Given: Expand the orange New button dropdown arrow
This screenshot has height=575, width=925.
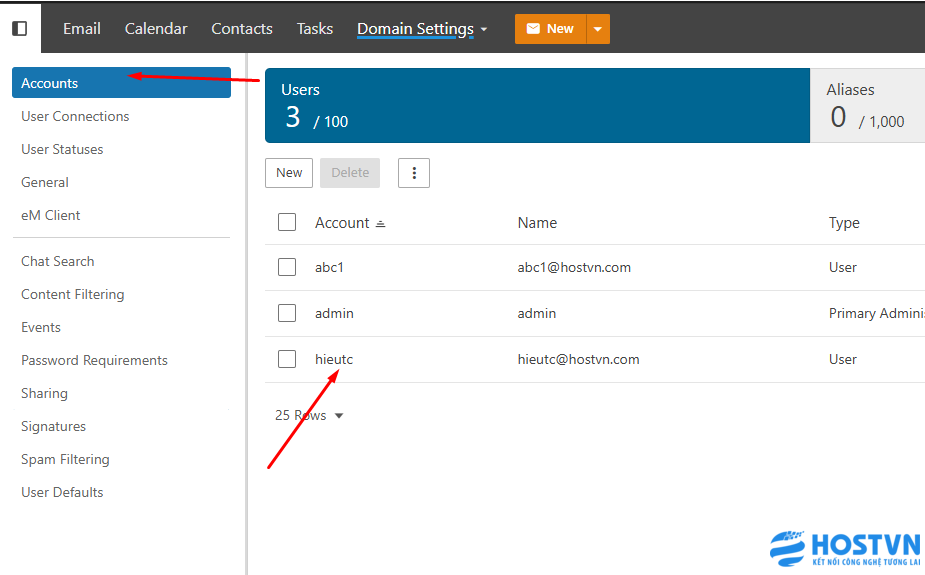Looking at the screenshot, I should [x=598, y=29].
